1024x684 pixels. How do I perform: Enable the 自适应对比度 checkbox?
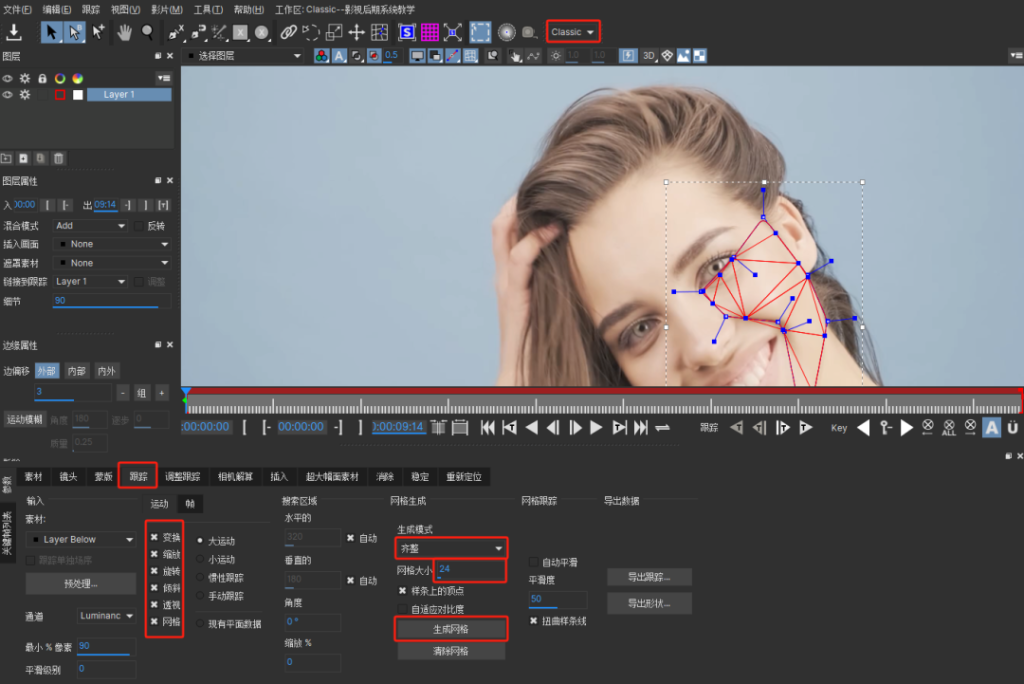pos(403,608)
